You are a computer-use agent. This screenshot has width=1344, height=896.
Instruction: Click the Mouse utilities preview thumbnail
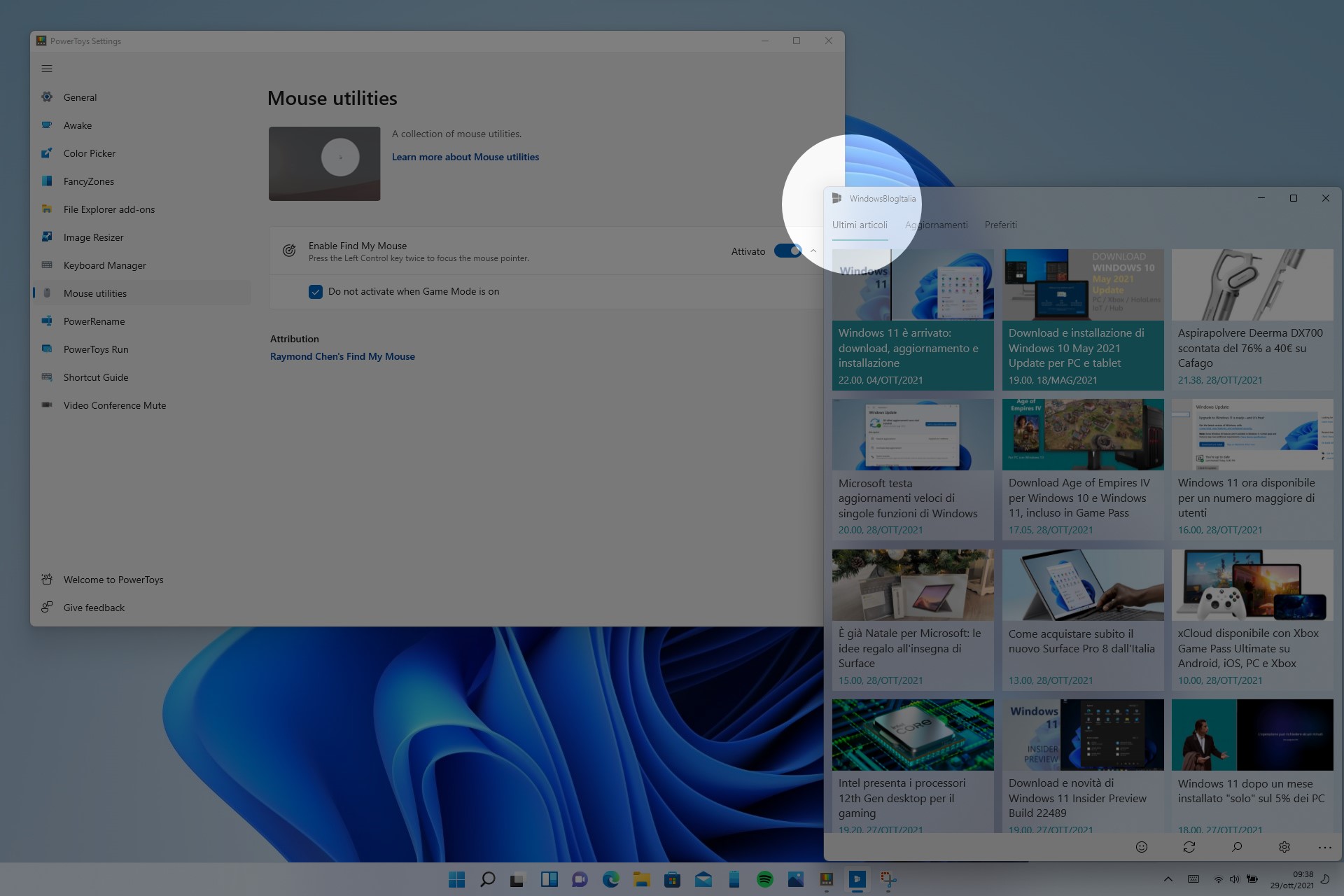click(324, 164)
